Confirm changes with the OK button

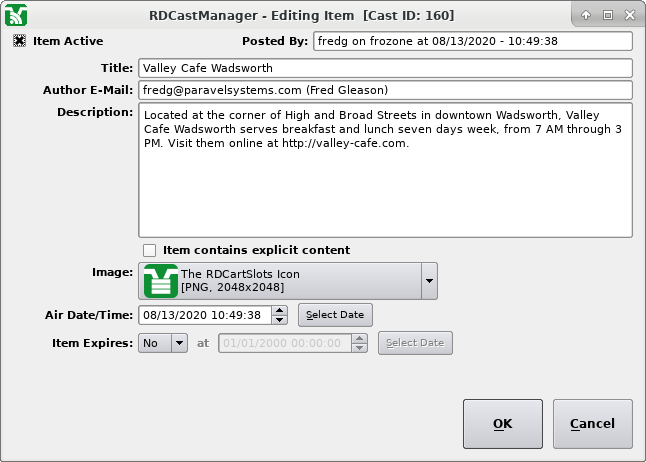502,424
